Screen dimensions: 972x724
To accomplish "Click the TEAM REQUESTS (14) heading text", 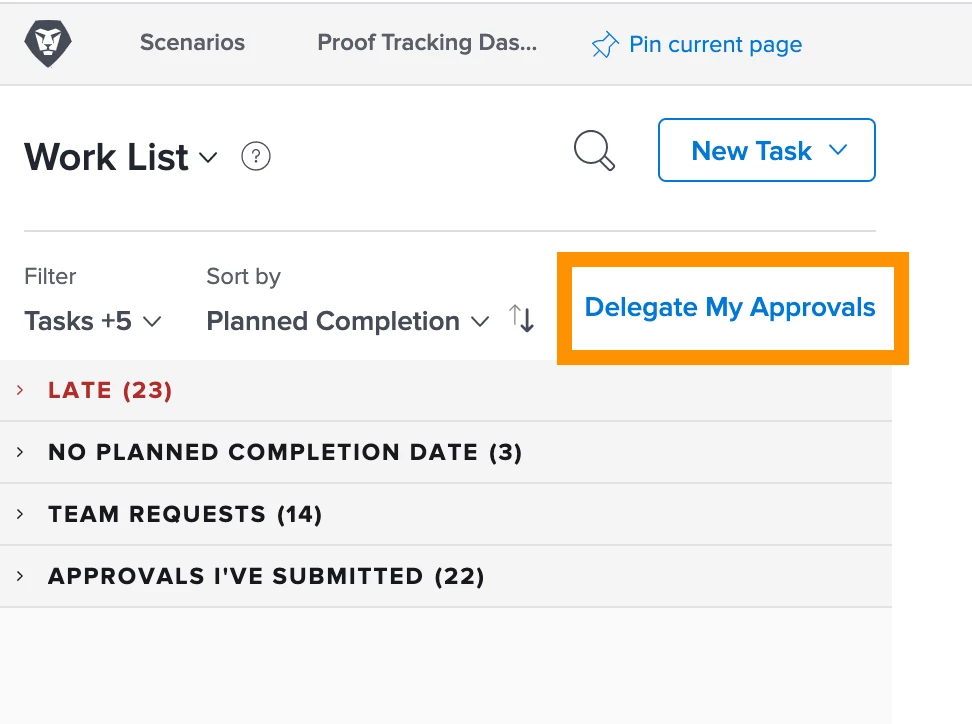I will point(185,514).
